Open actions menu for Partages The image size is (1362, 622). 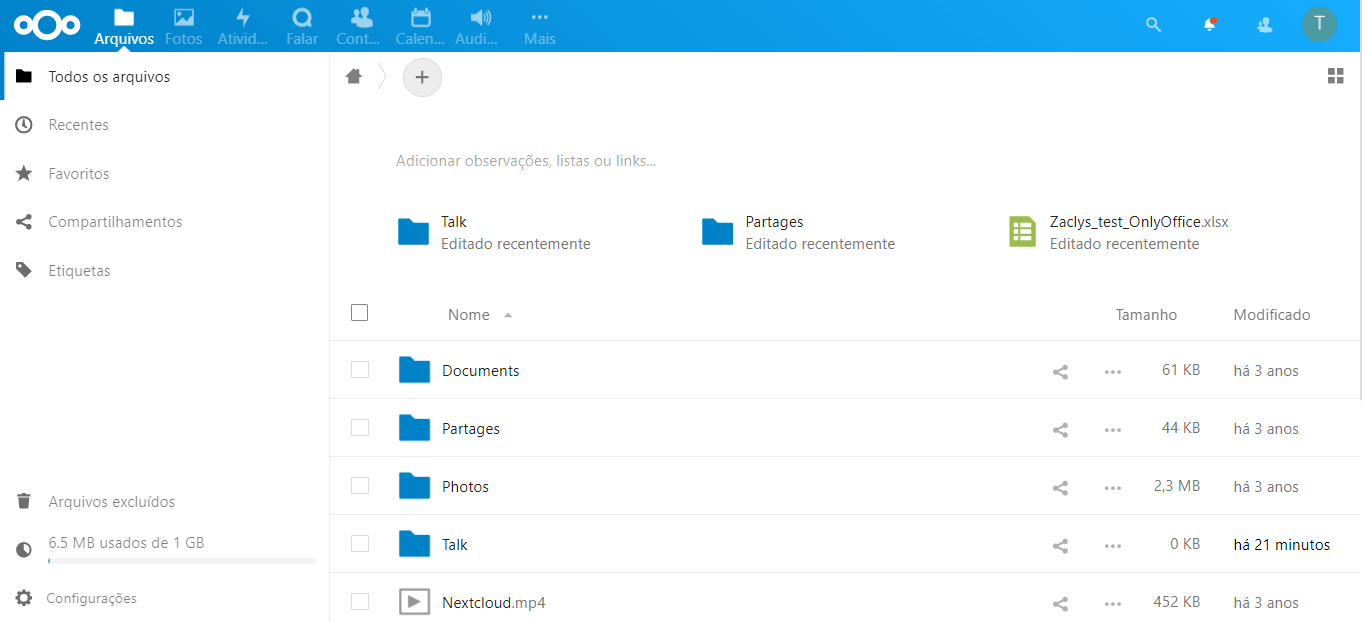click(1113, 430)
